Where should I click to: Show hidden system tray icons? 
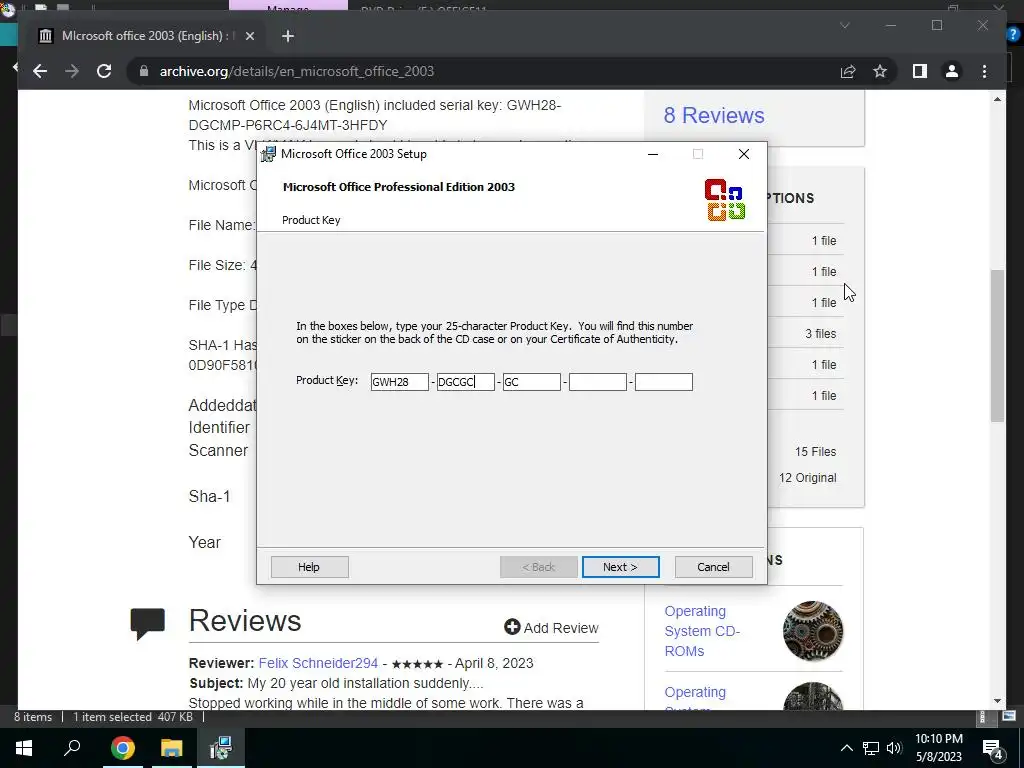click(x=846, y=748)
